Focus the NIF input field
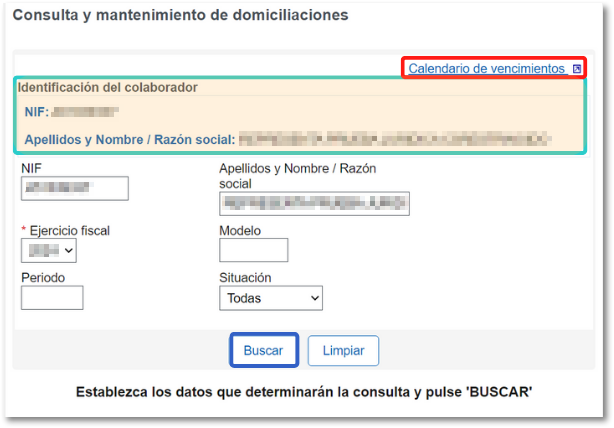This screenshot has width=614, height=428. (75, 188)
